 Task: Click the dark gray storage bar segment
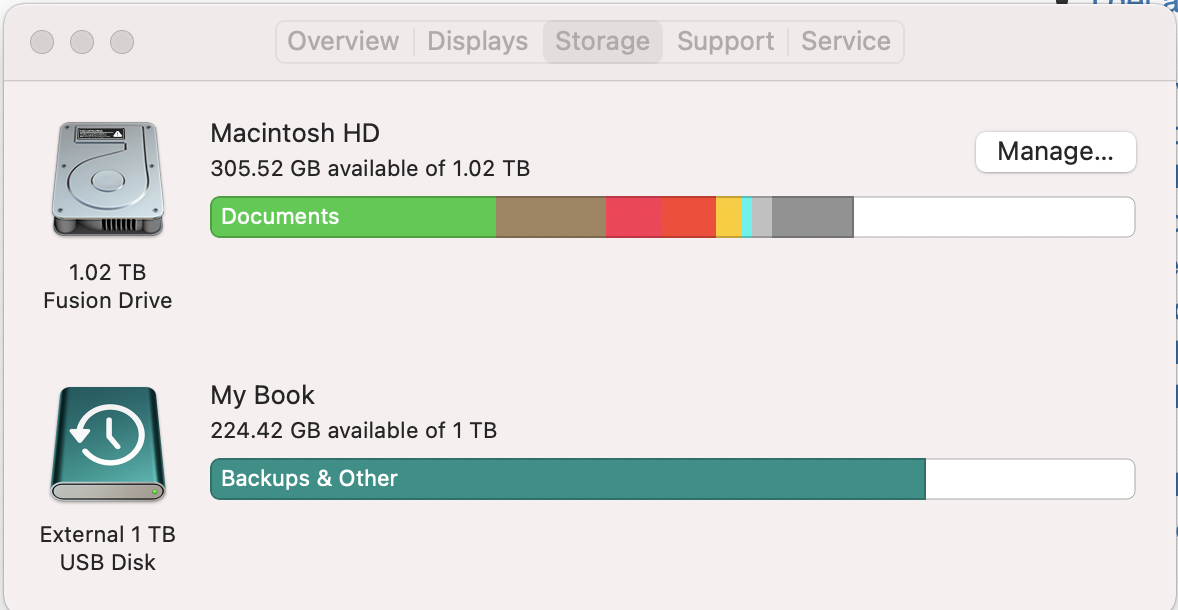tap(812, 217)
